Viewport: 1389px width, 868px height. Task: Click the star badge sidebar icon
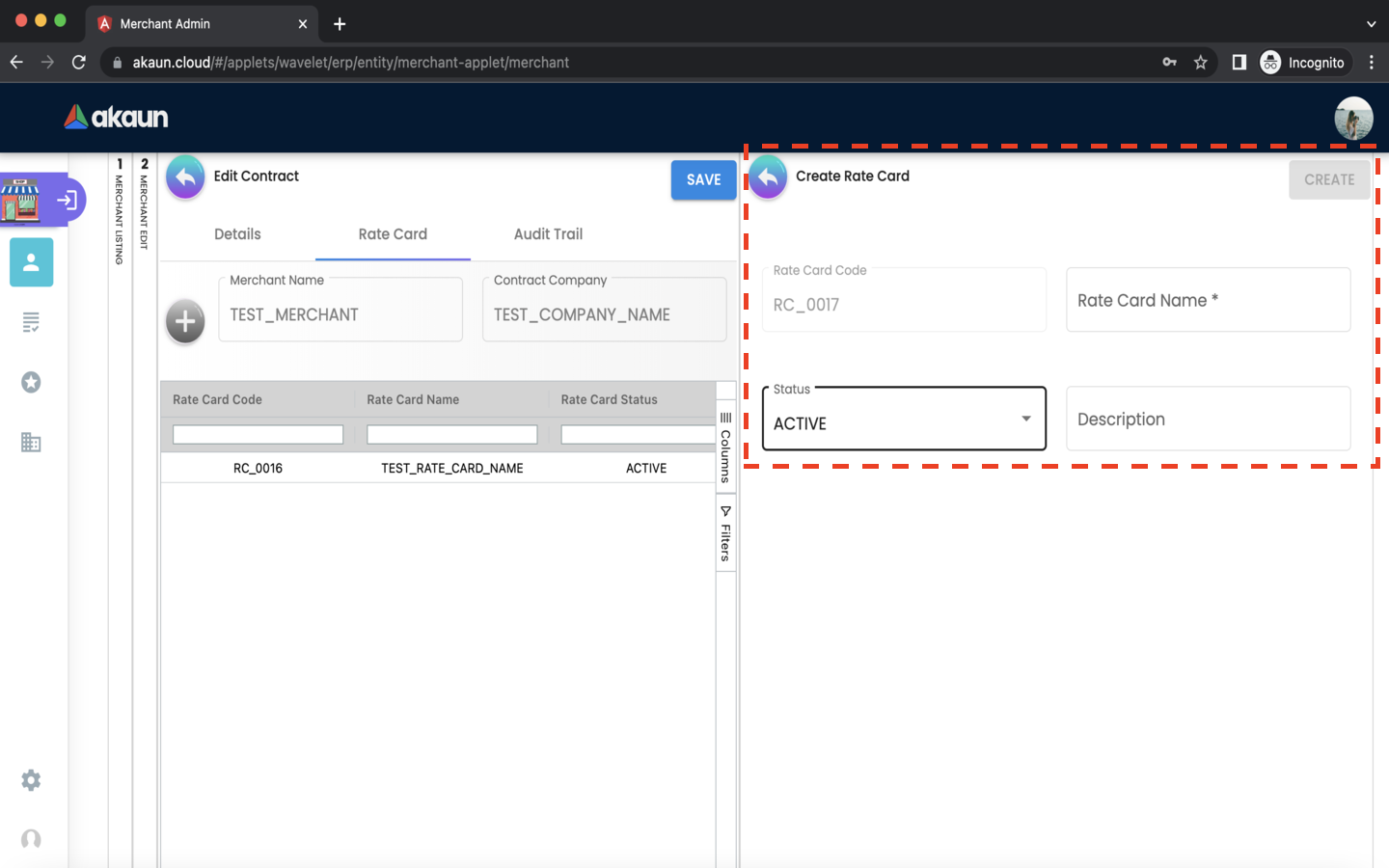(31, 383)
